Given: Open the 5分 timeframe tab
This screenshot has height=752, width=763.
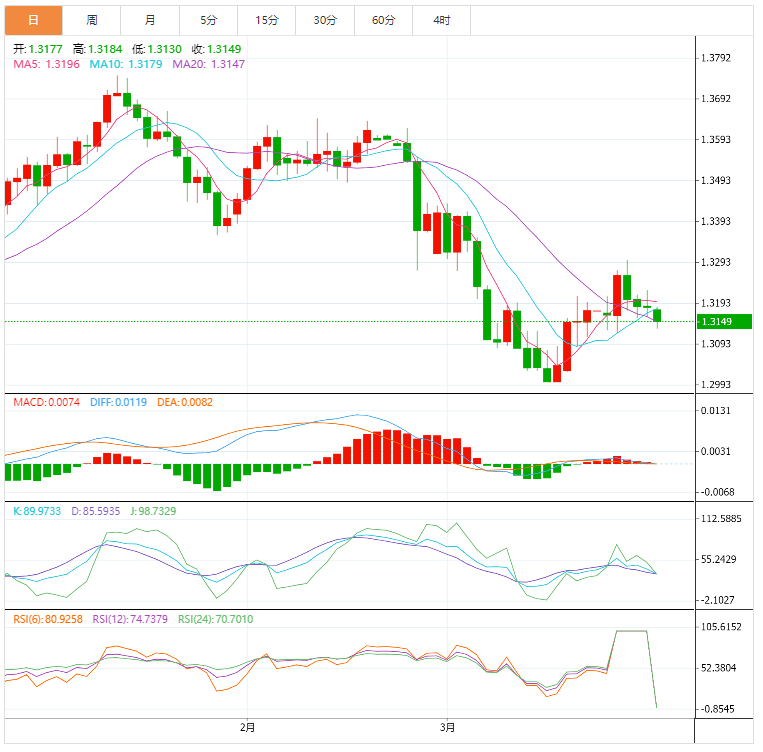Looking at the screenshot, I should tap(209, 20).
